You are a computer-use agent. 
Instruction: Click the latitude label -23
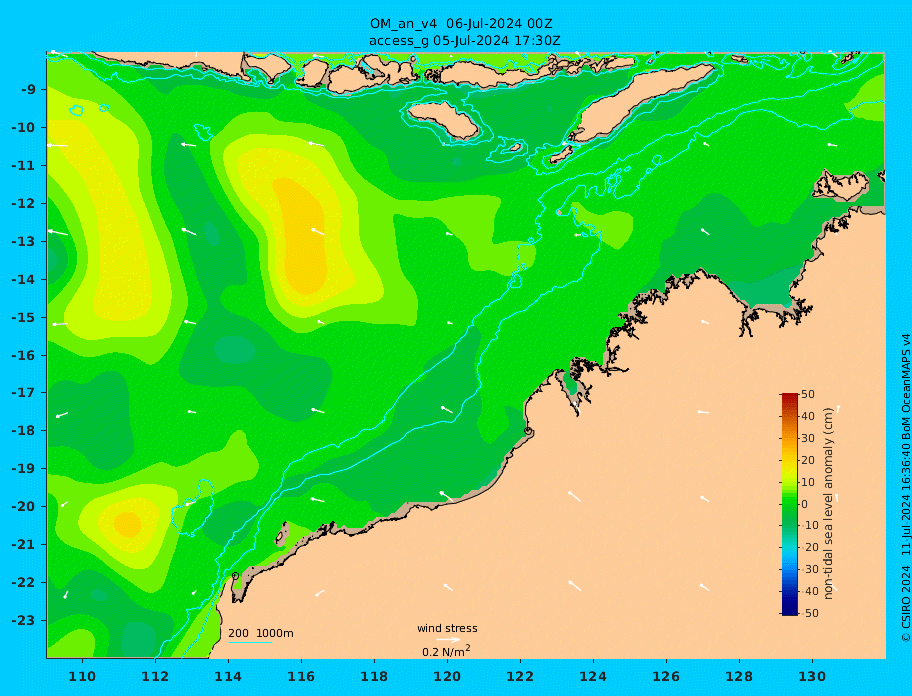pos(24,620)
